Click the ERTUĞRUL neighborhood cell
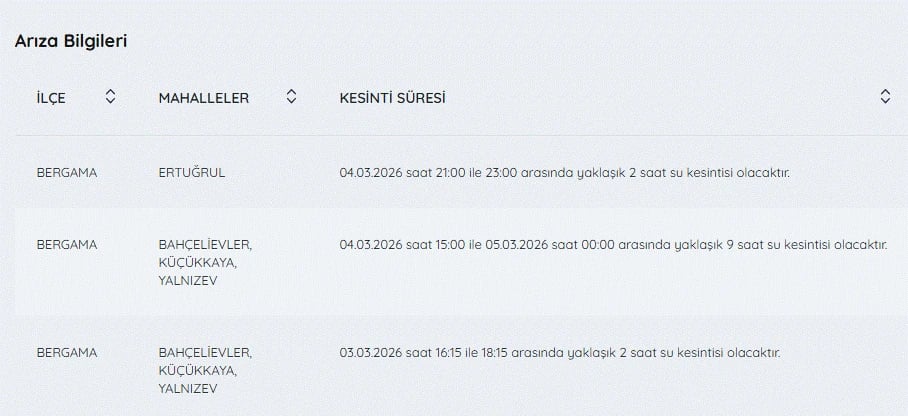 coord(192,173)
